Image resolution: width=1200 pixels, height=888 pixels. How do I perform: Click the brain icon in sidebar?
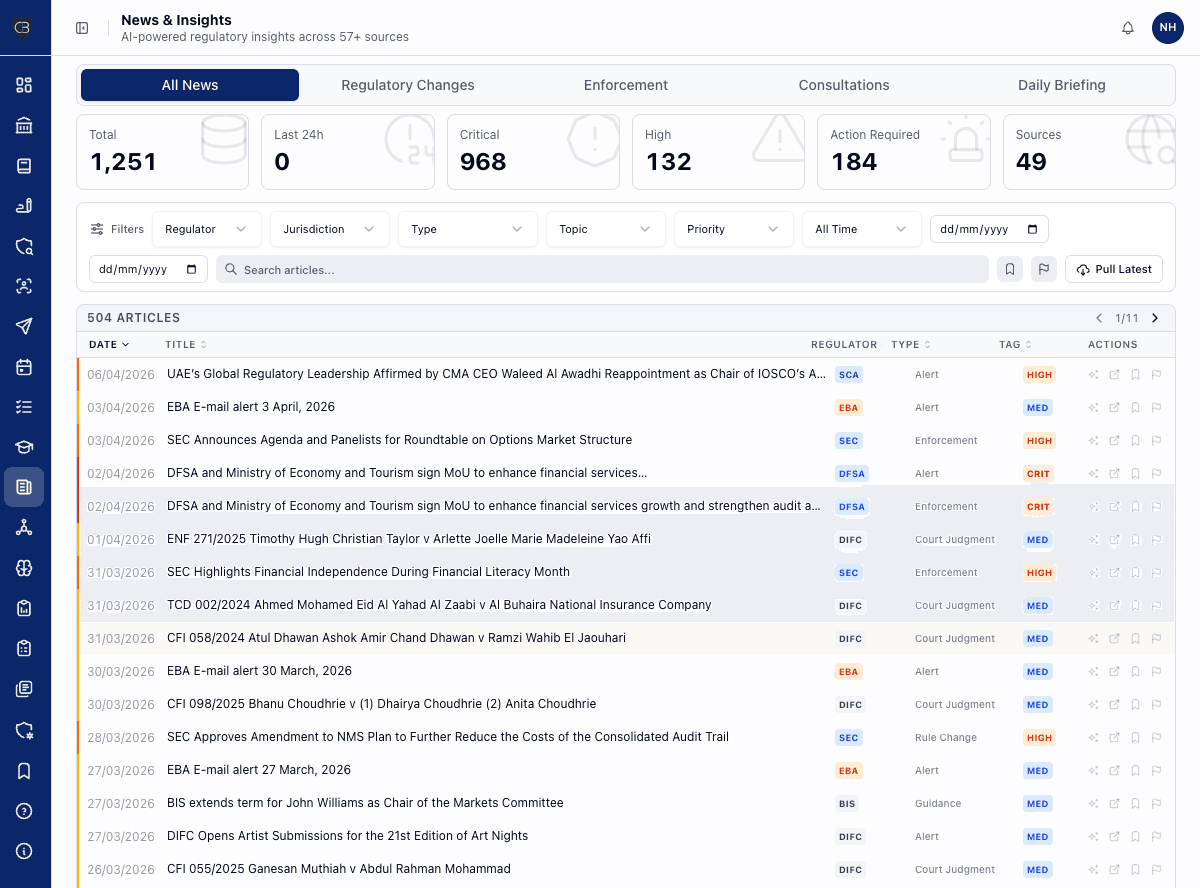pos(25,568)
